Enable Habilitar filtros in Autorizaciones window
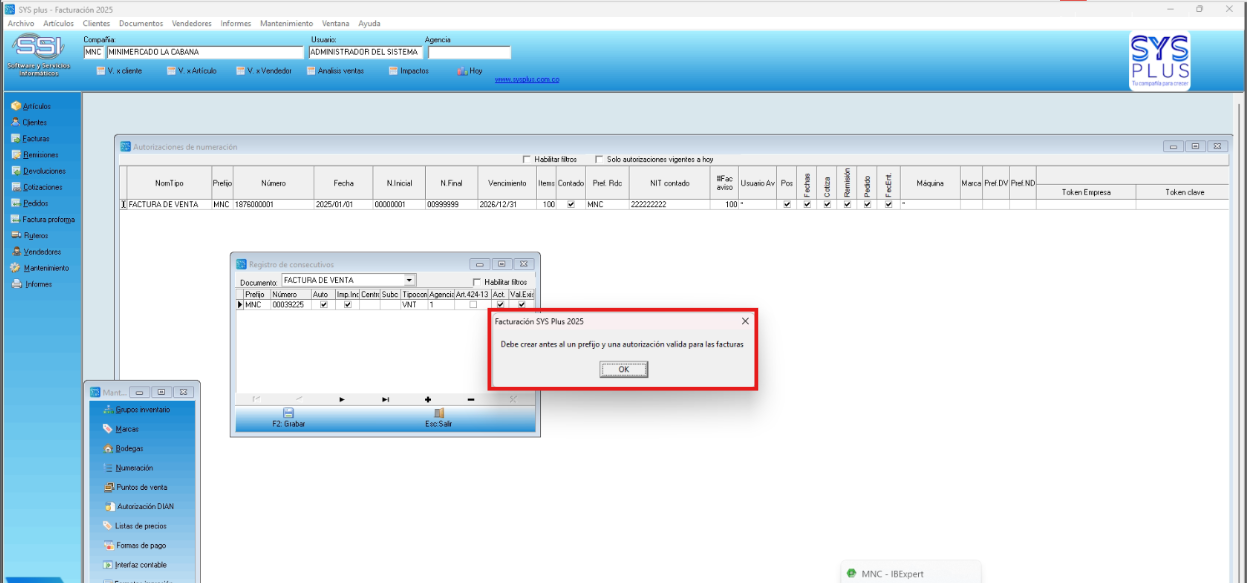The height and width of the screenshot is (583, 1247). tap(527, 159)
